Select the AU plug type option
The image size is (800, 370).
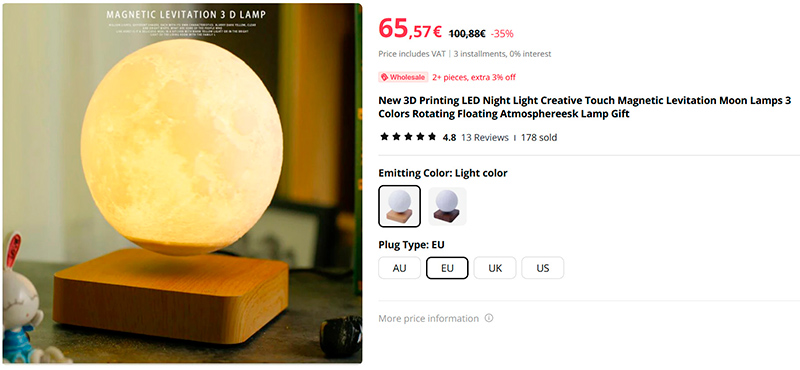click(399, 268)
